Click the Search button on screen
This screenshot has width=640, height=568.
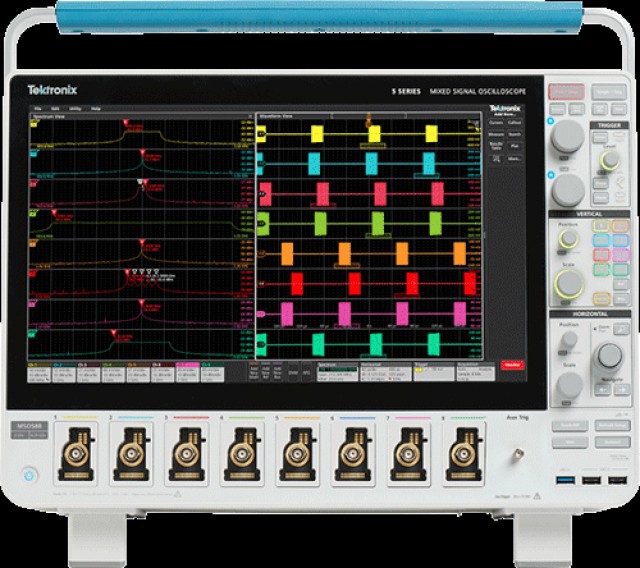(514, 133)
